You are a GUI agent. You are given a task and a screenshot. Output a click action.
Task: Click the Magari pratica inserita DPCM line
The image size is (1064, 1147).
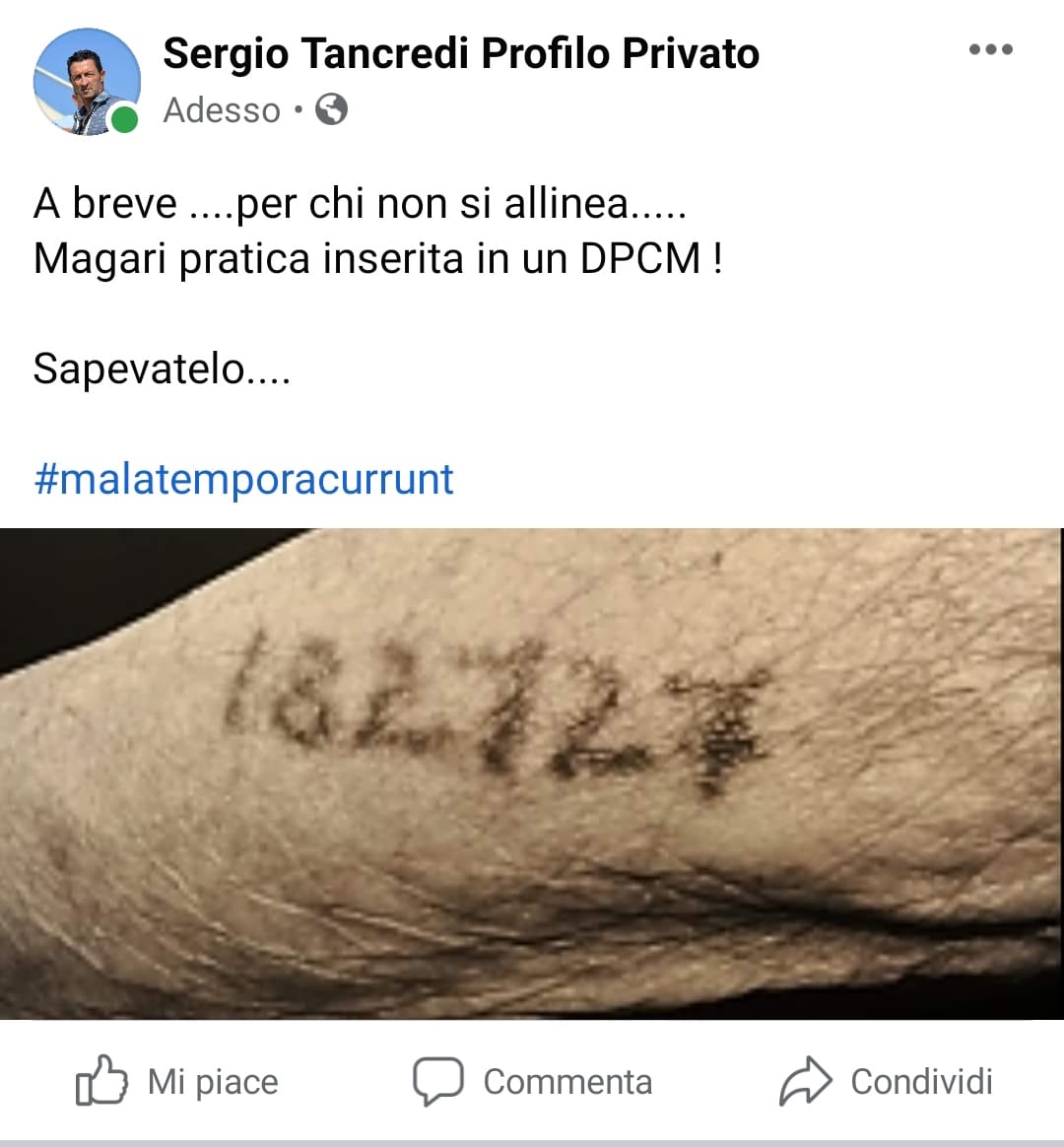coord(378,258)
